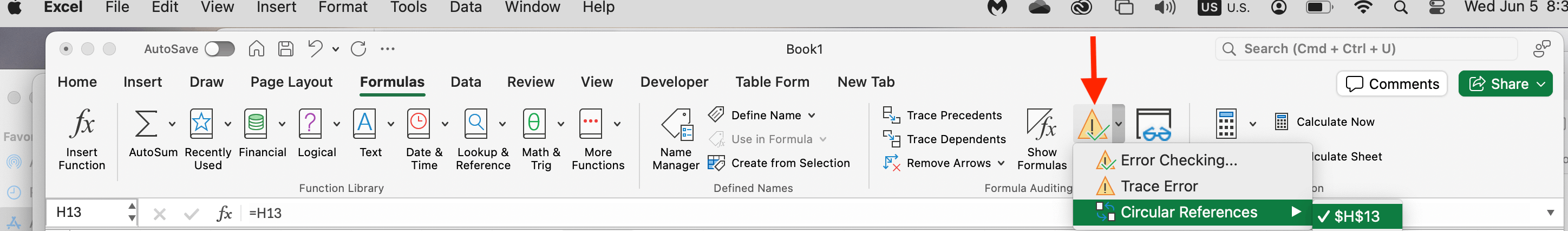Click the Comments button
Screen dimensions: 1568x231
[x=1391, y=84]
